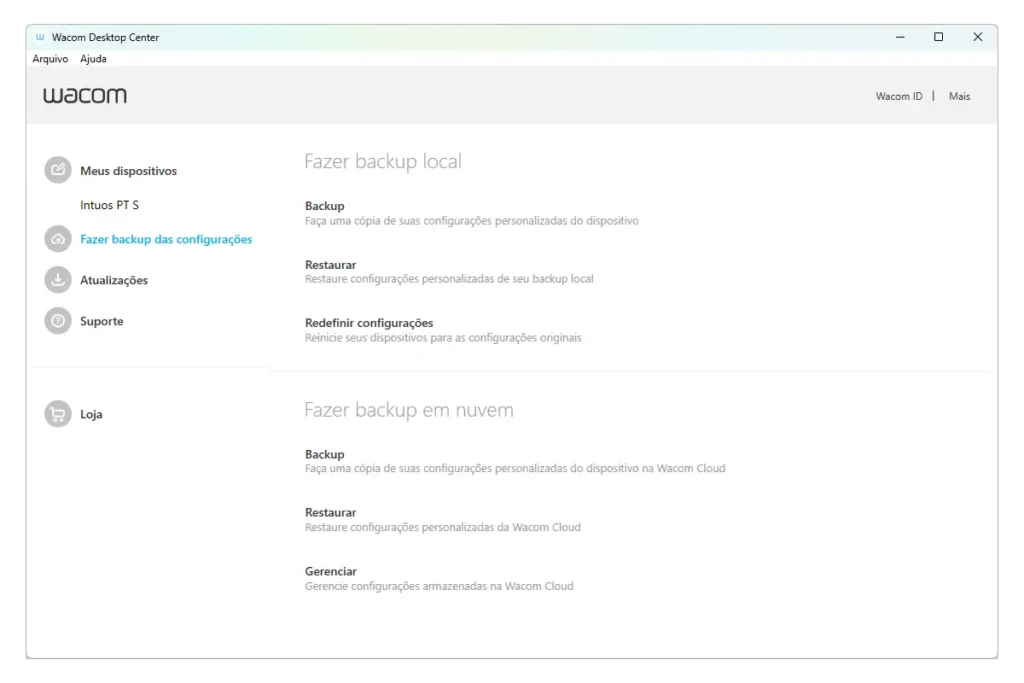The width and height of the screenshot is (1024, 683).
Task: Click 'Restaure configurações personalizadas da Wacom Cloud' text
Action: tap(443, 527)
